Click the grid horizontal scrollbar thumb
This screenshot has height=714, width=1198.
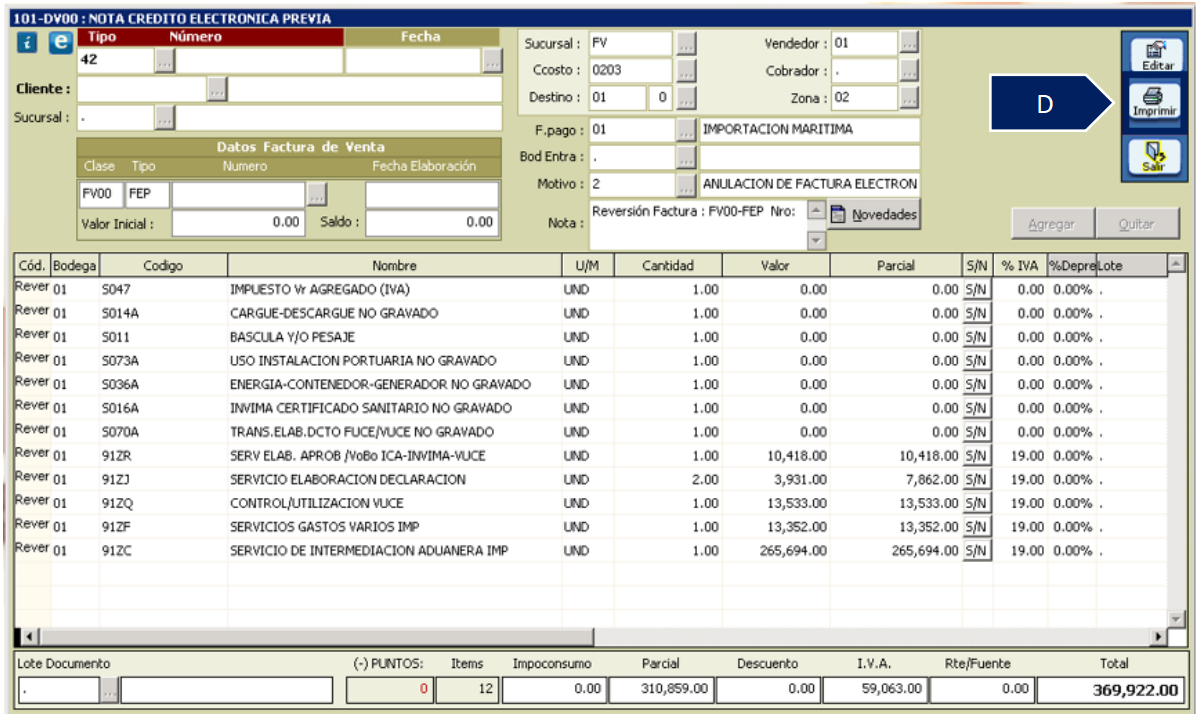click(316, 636)
